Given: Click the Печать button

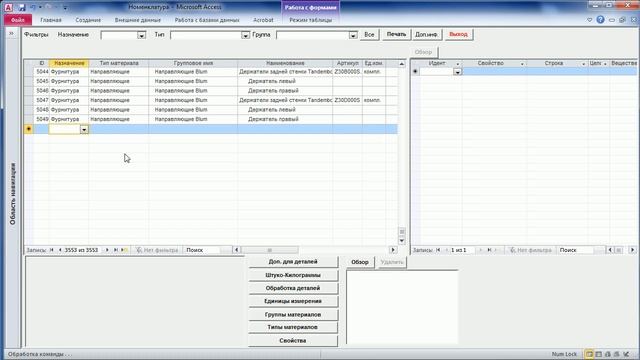Looking at the screenshot, I should pyautogui.click(x=396, y=34).
